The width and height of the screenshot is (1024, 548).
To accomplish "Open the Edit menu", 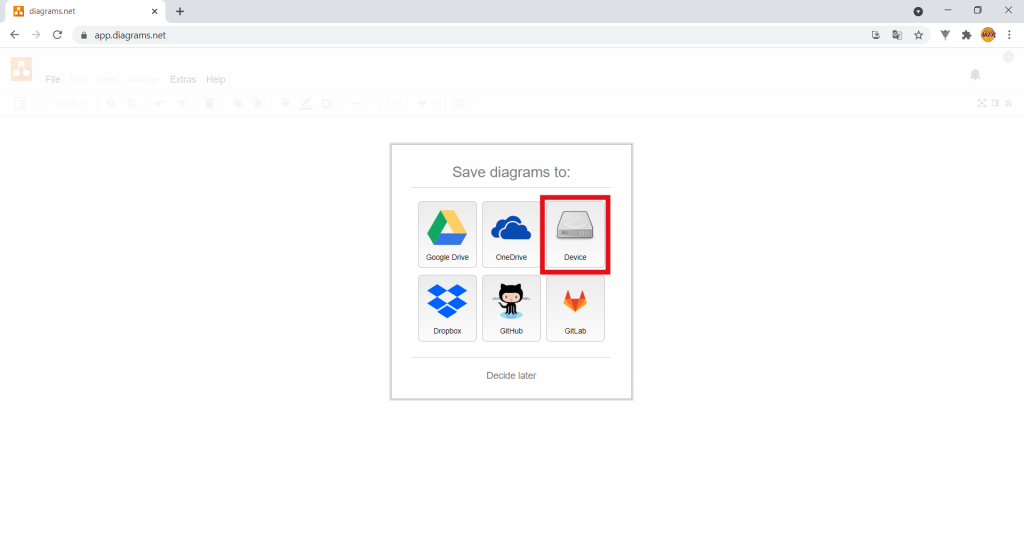I will pos(78,79).
